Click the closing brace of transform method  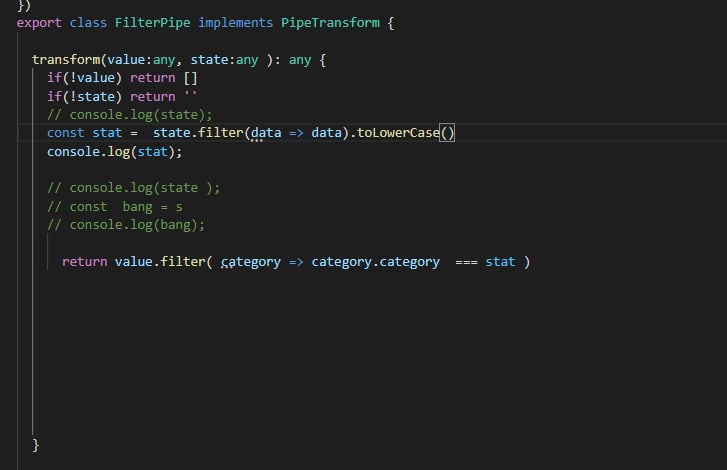36,445
